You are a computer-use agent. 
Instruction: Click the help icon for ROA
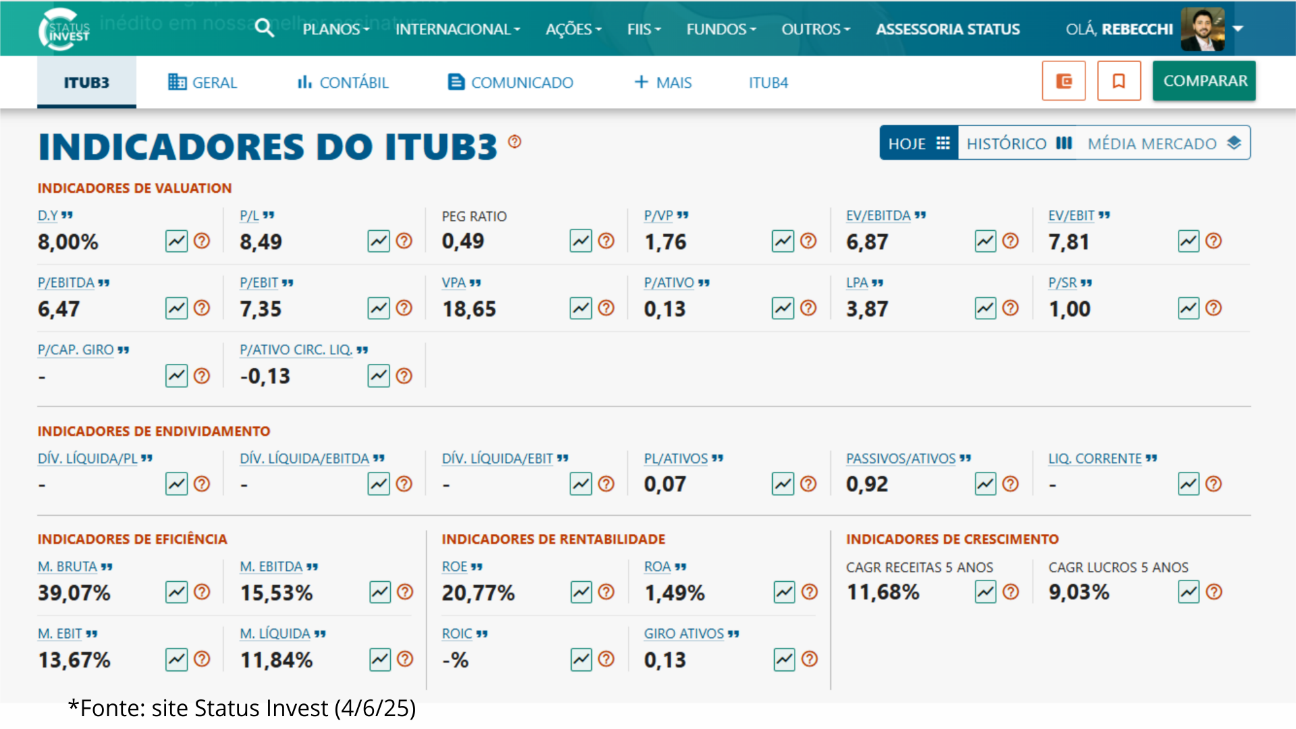click(x=809, y=592)
